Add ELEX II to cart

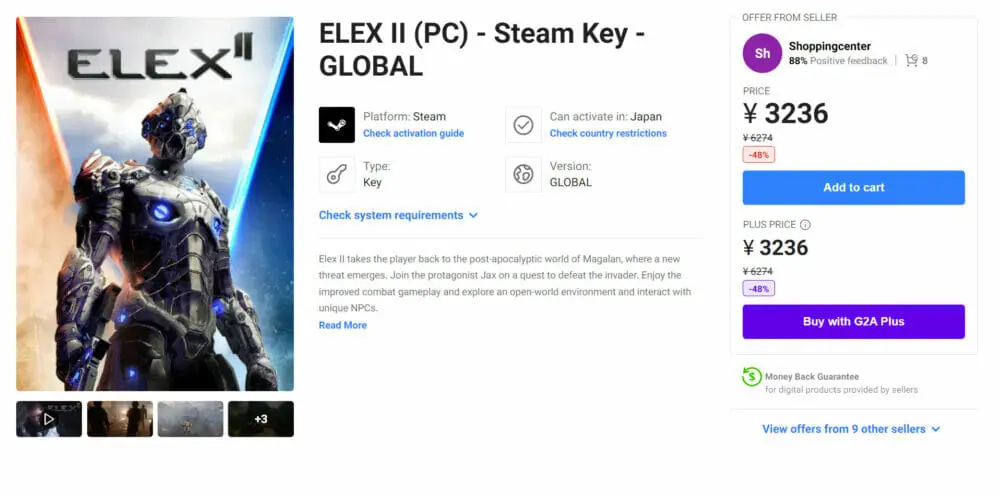pos(853,187)
